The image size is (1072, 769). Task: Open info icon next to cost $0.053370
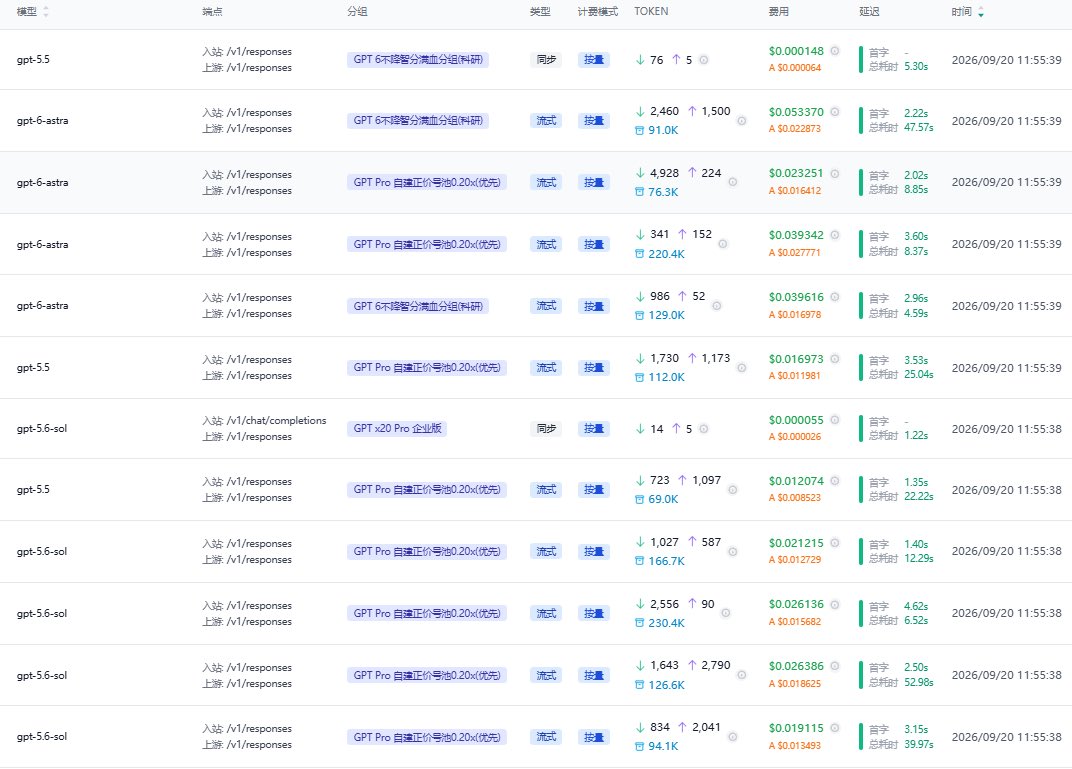pos(835,112)
